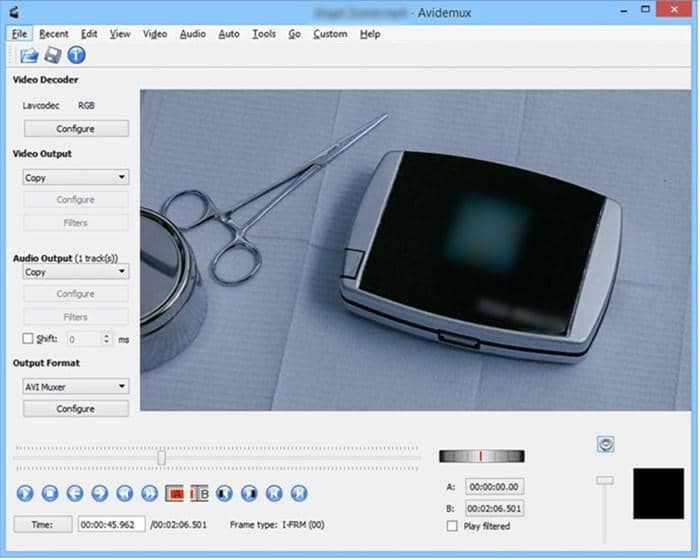Click the Frame type I-FRM (00) text
This screenshot has width=700, height=560.
coord(277,525)
